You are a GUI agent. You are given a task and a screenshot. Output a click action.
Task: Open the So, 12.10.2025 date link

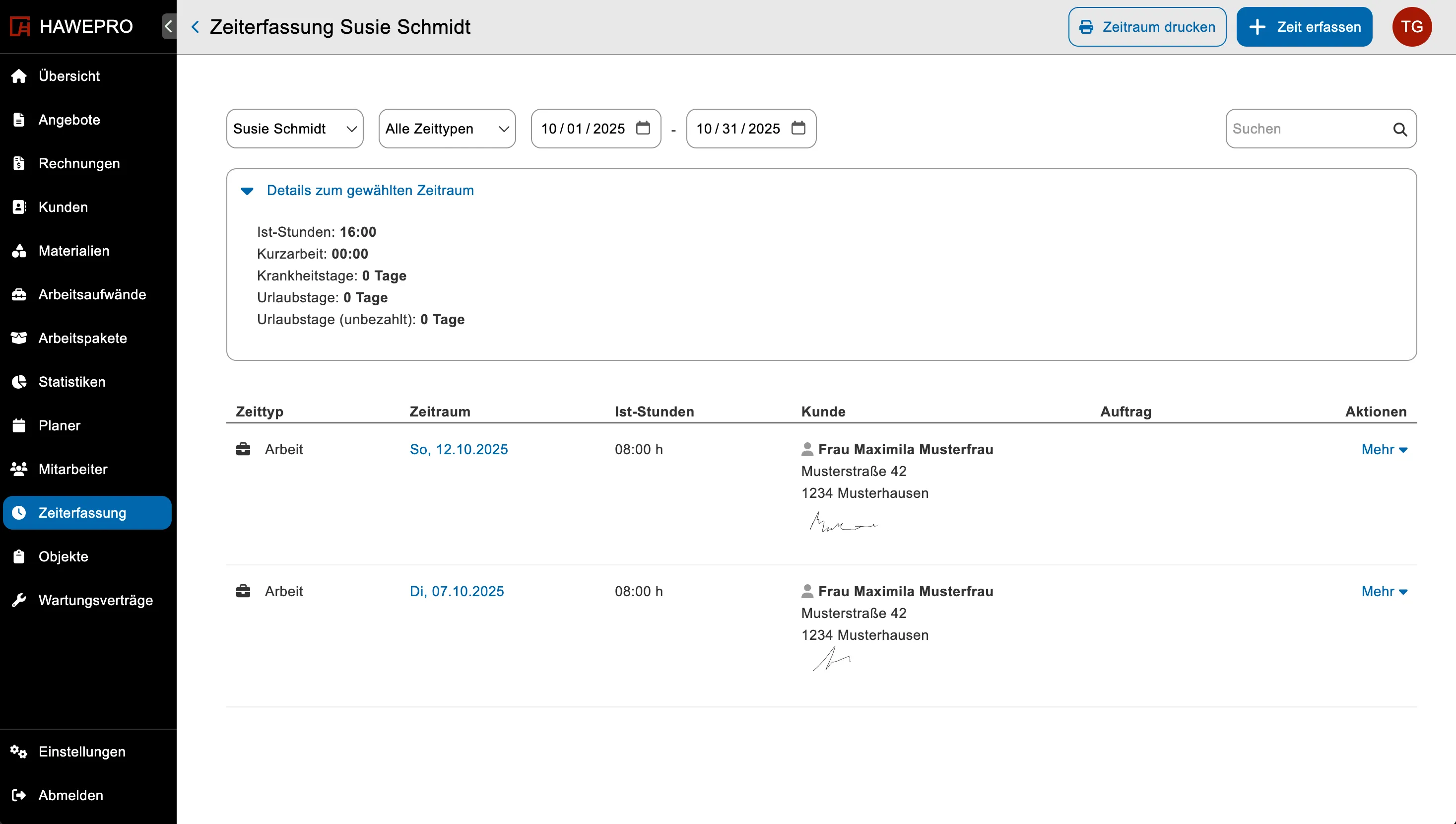[458, 449]
